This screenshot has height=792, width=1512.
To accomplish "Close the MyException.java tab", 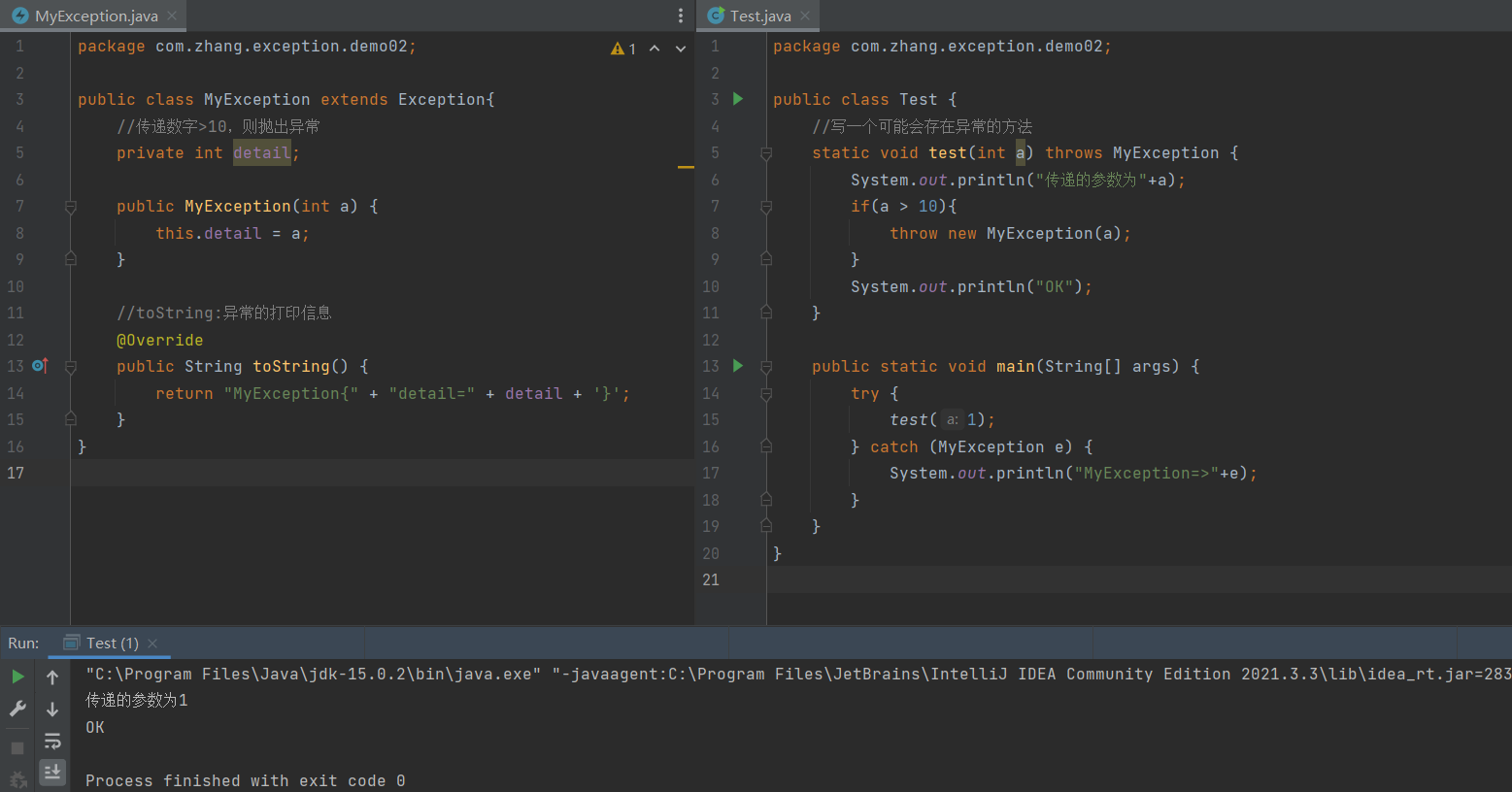I will [172, 16].
